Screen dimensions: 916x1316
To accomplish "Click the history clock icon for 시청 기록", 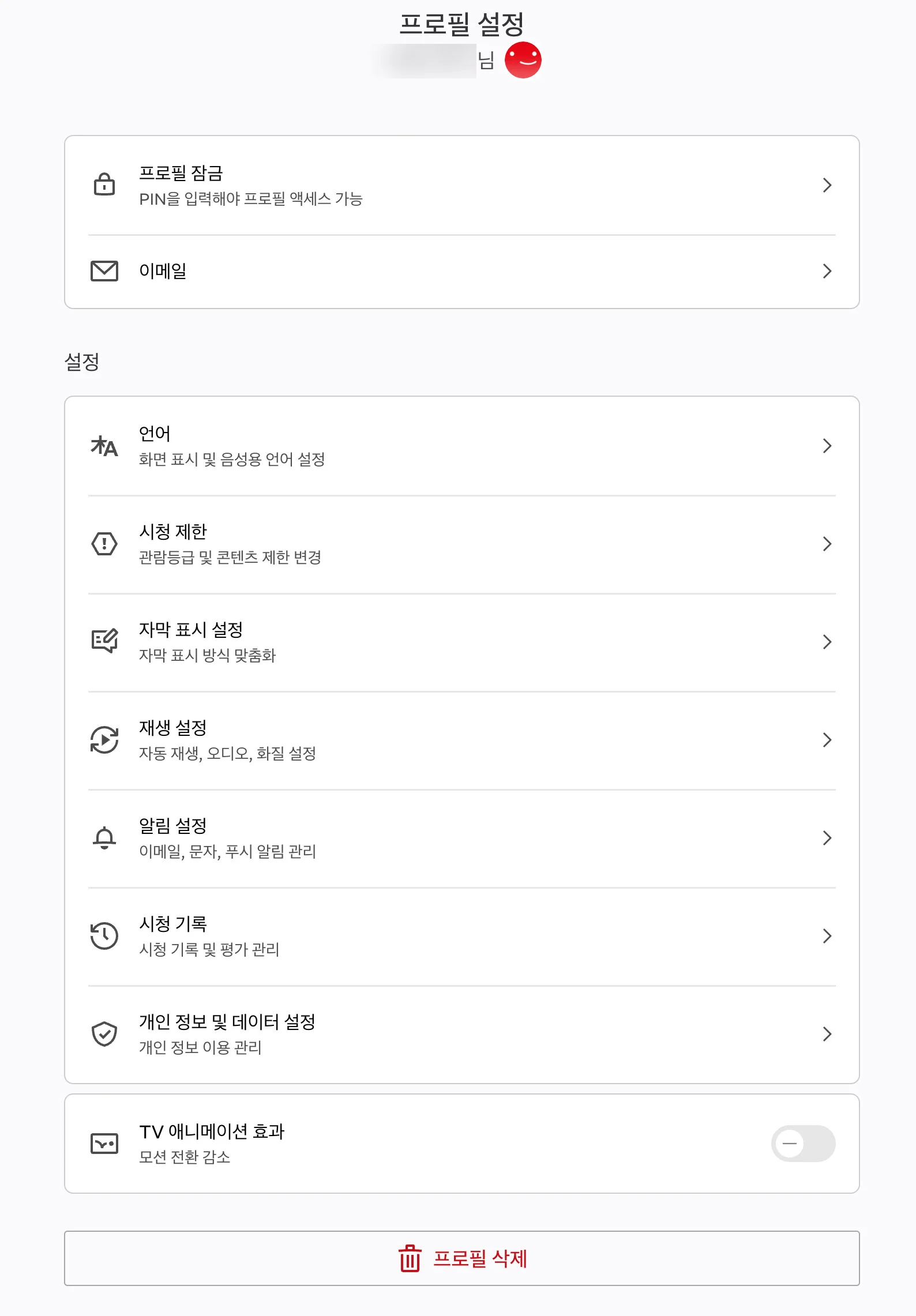I will (x=104, y=935).
